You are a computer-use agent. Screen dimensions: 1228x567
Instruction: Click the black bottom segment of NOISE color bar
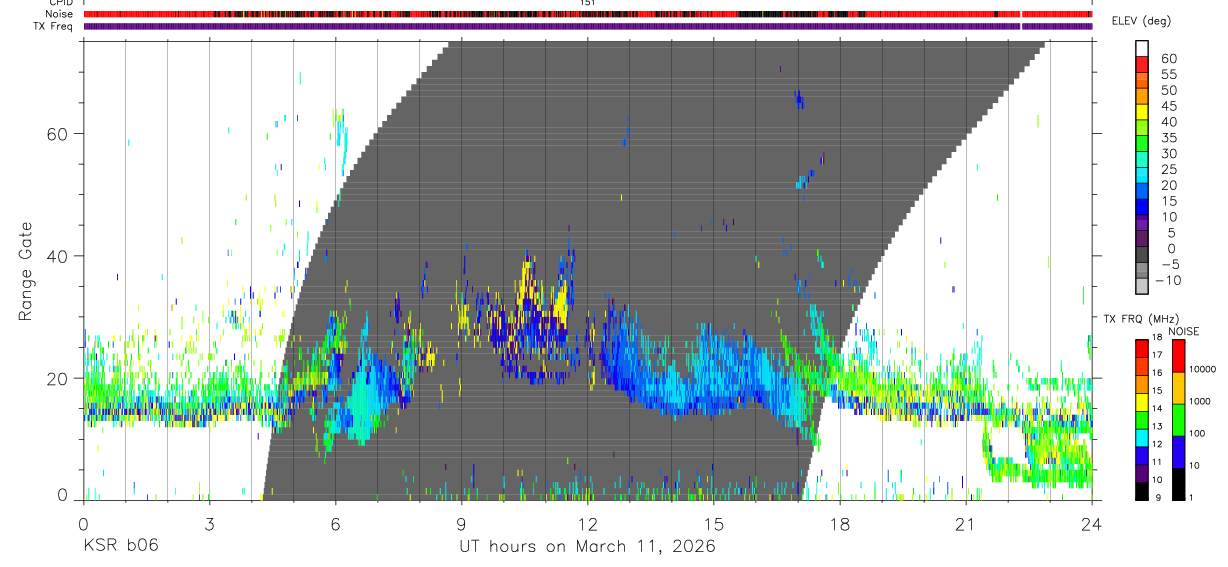click(1177, 483)
